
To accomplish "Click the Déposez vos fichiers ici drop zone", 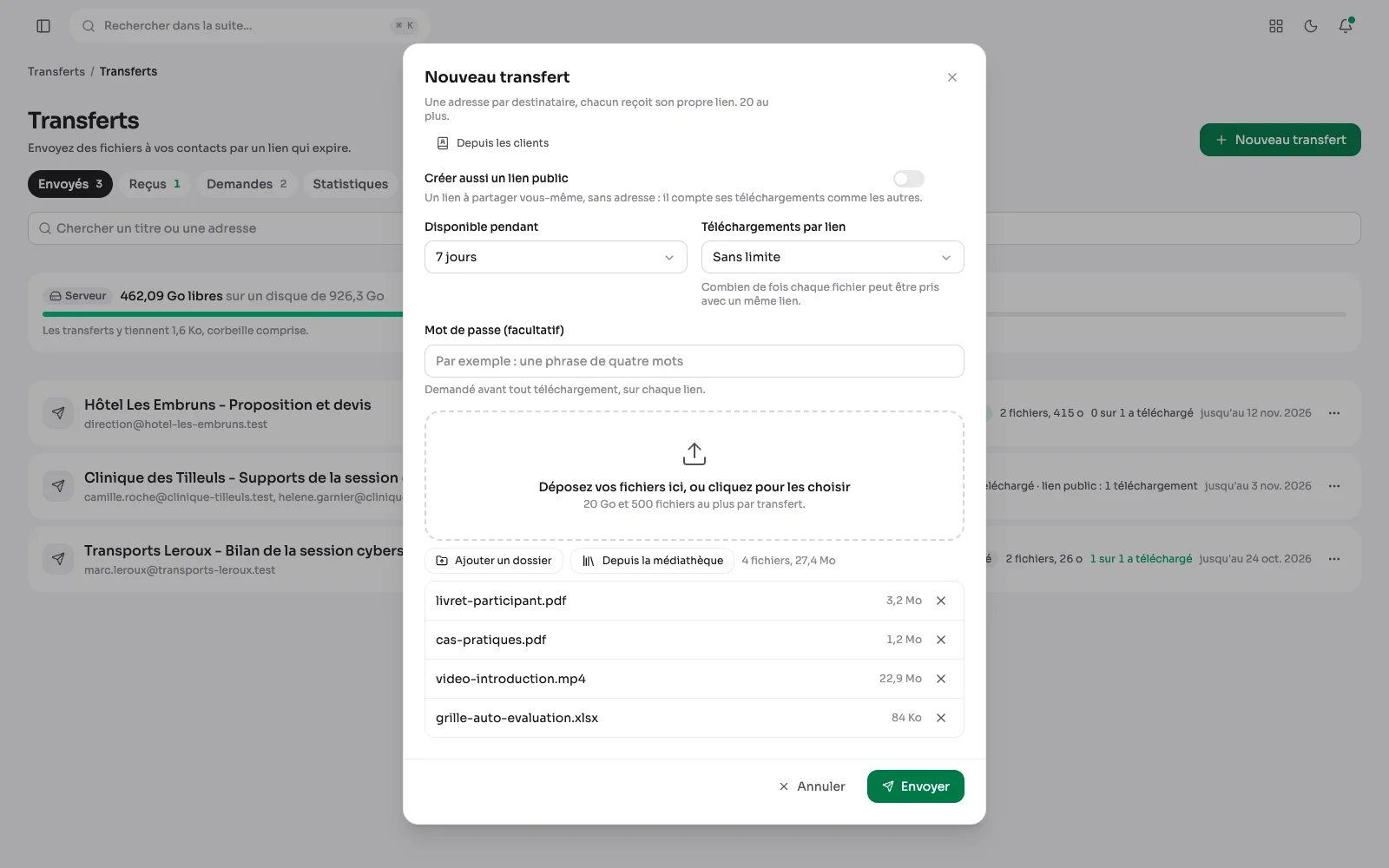I will (x=694, y=476).
